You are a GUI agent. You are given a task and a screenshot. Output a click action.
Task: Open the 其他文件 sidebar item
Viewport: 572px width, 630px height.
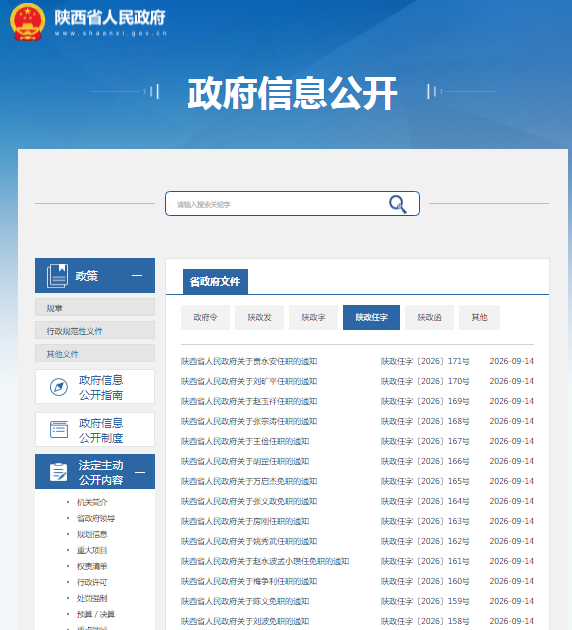tap(95, 354)
